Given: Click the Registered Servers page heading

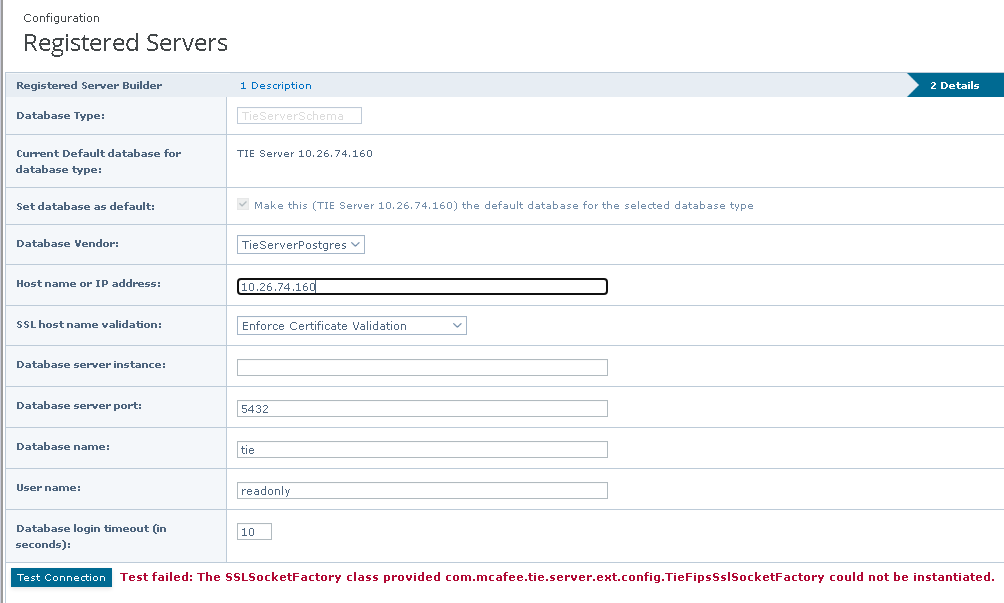Looking at the screenshot, I should tap(125, 43).
